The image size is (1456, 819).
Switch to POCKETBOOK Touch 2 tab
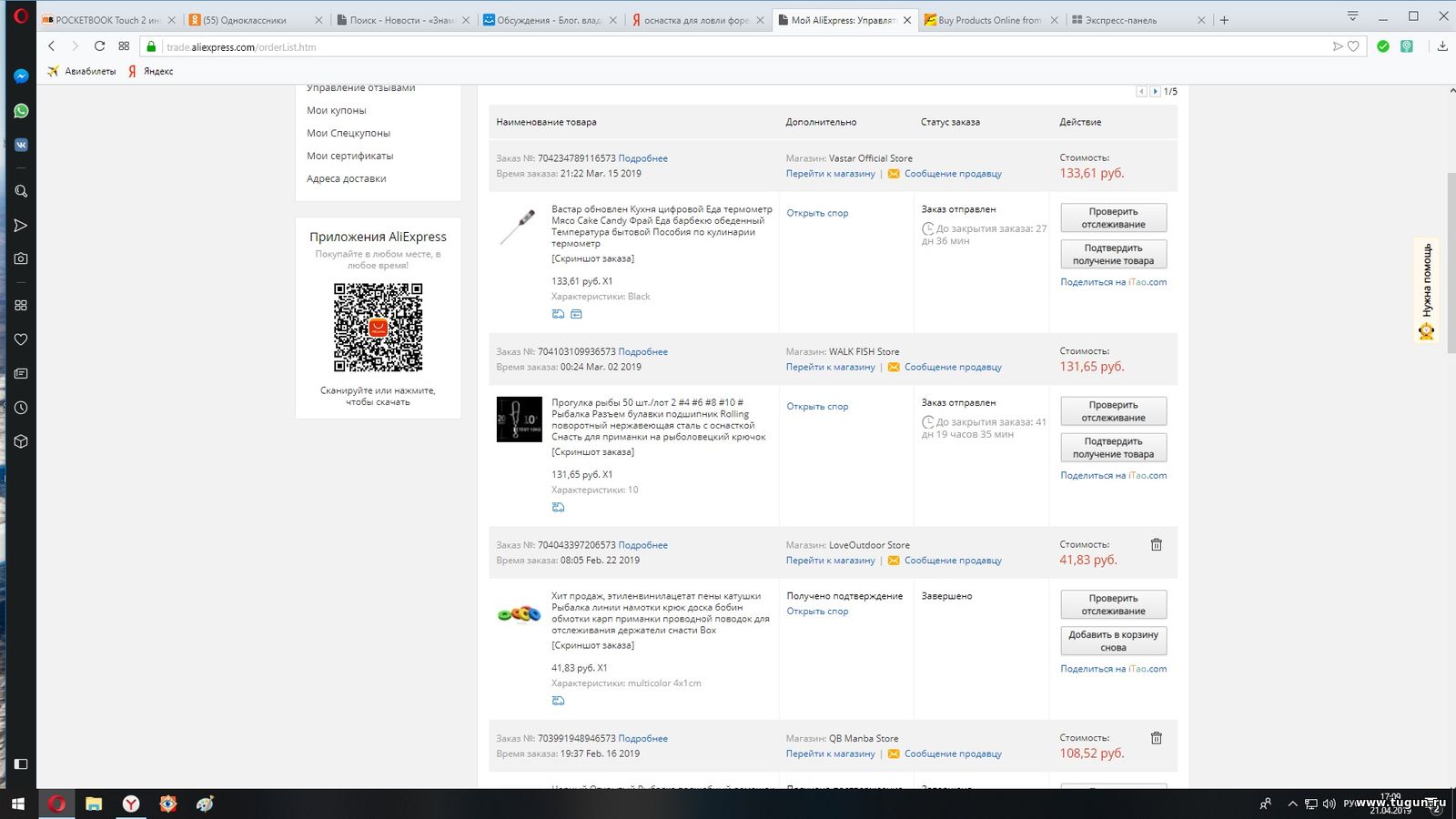[x=109, y=20]
